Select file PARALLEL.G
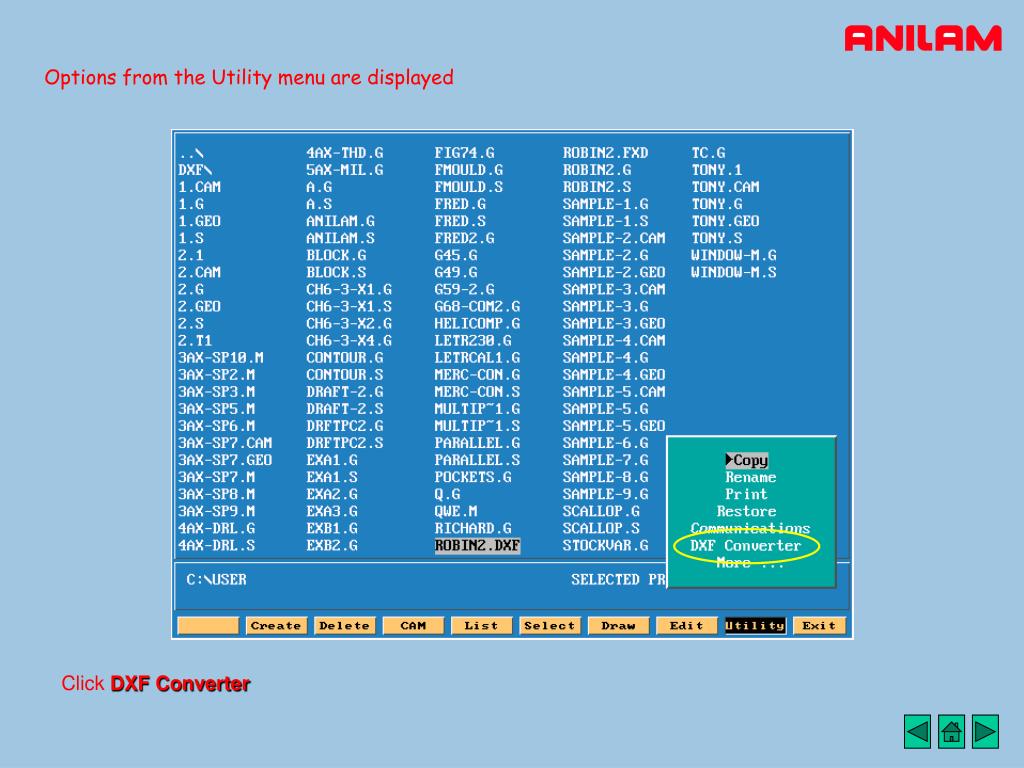 [x=477, y=443]
